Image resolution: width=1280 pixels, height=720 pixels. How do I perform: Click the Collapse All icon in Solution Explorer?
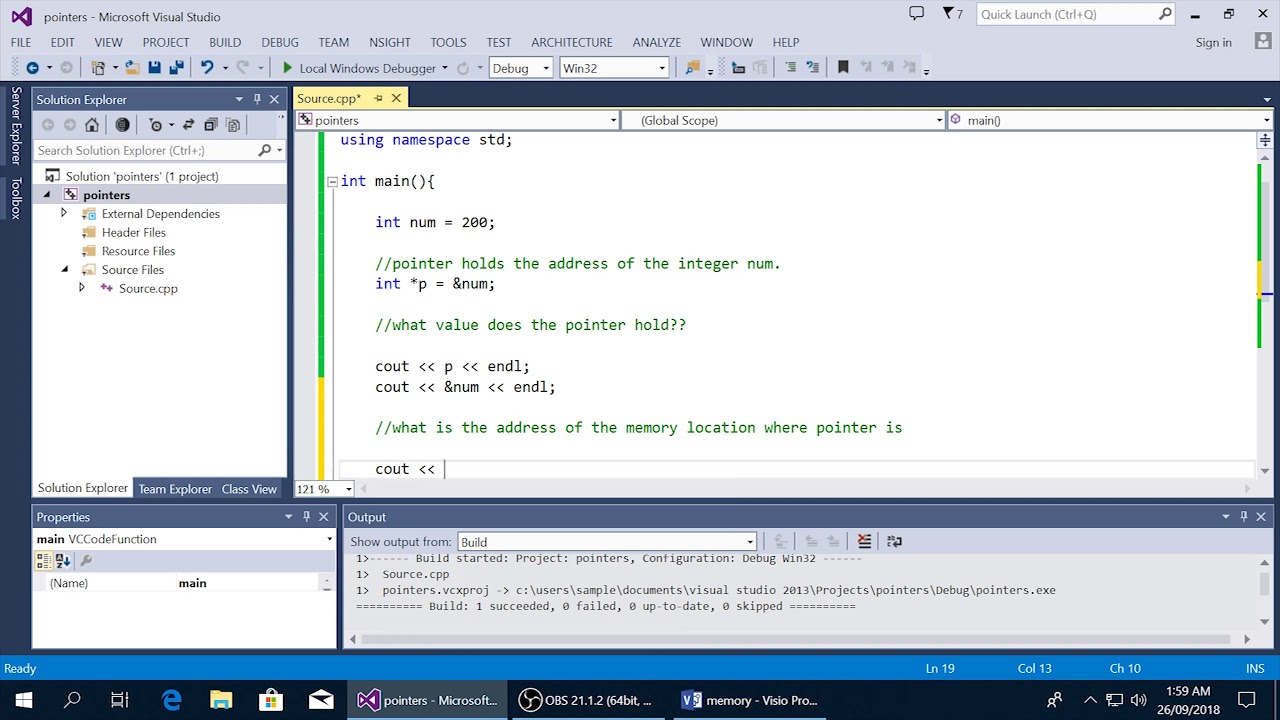tap(210, 125)
